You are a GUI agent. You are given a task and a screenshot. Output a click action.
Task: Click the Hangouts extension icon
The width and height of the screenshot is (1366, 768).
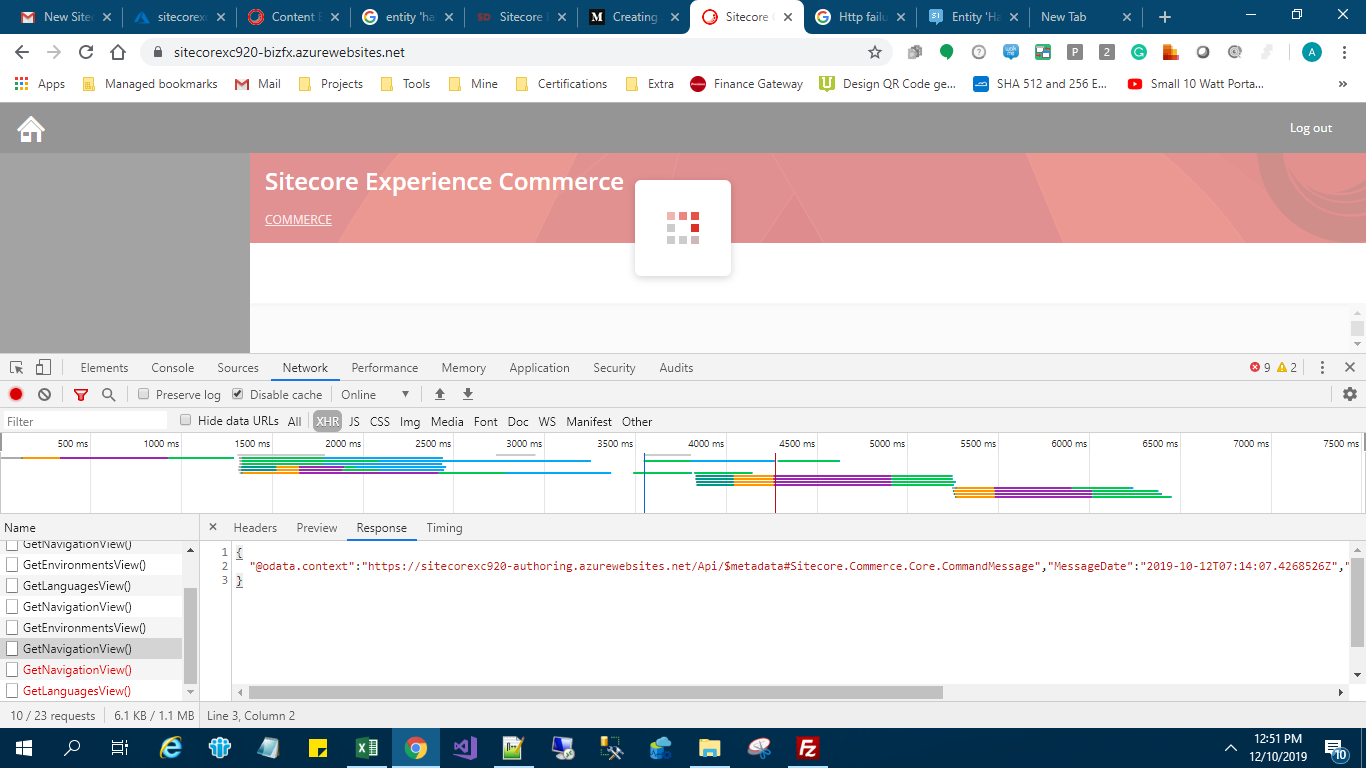946,52
